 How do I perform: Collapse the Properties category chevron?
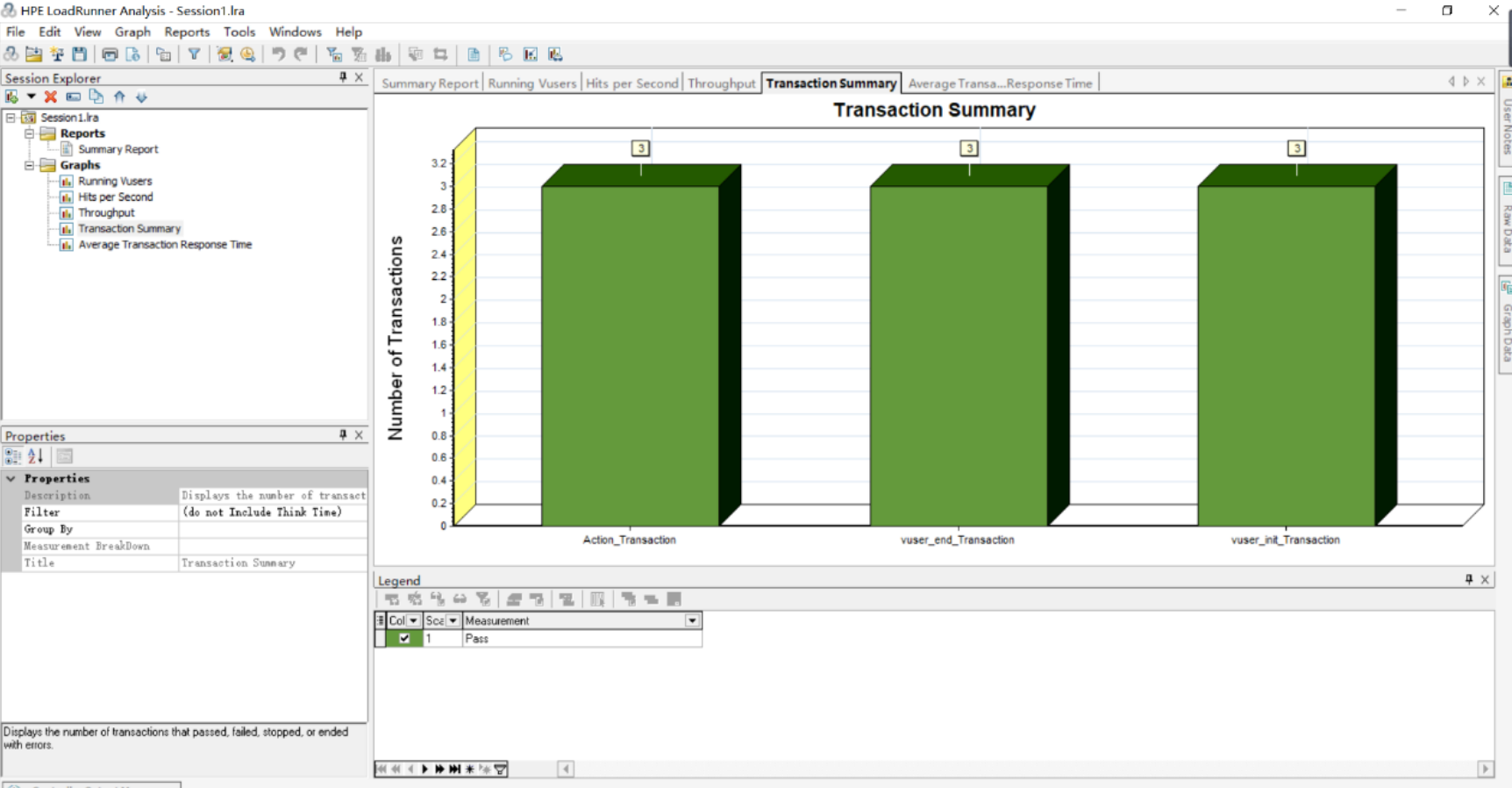[11, 478]
